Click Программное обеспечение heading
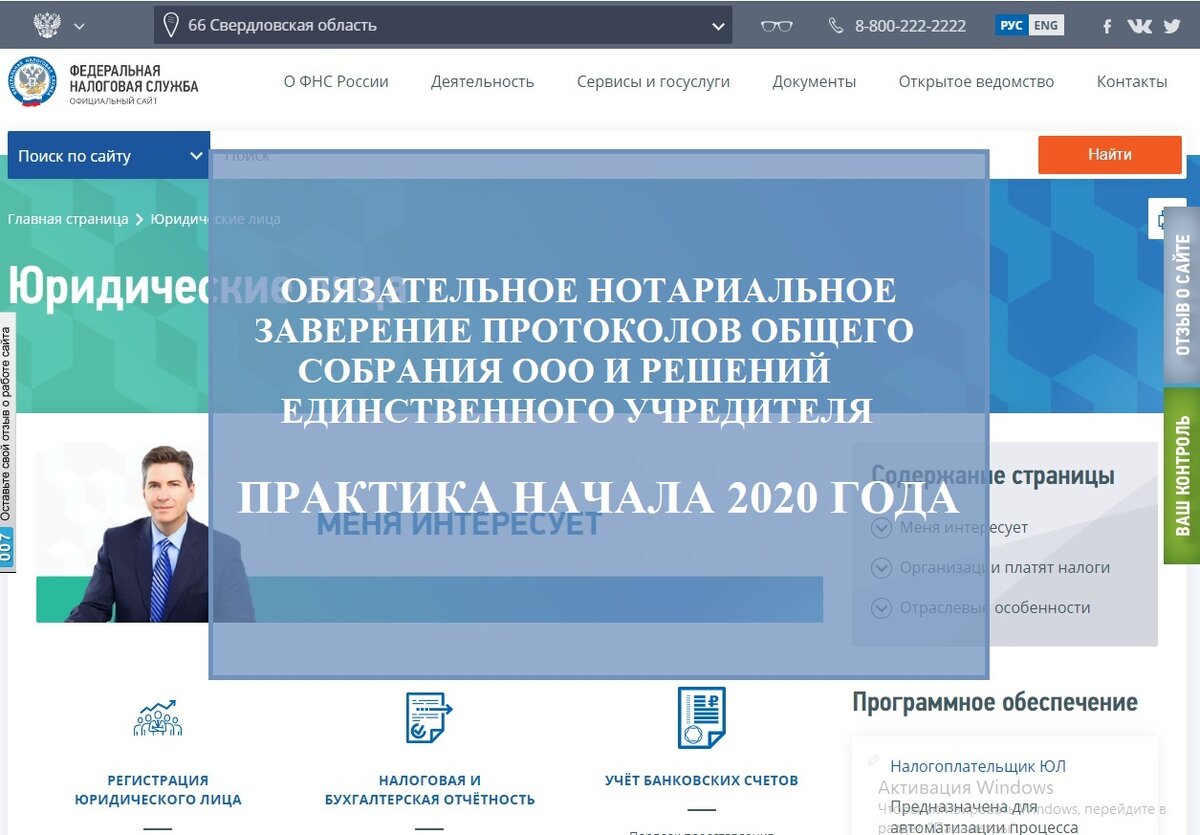The height and width of the screenshot is (835, 1200). pyautogui.click(x=995, y=702)
